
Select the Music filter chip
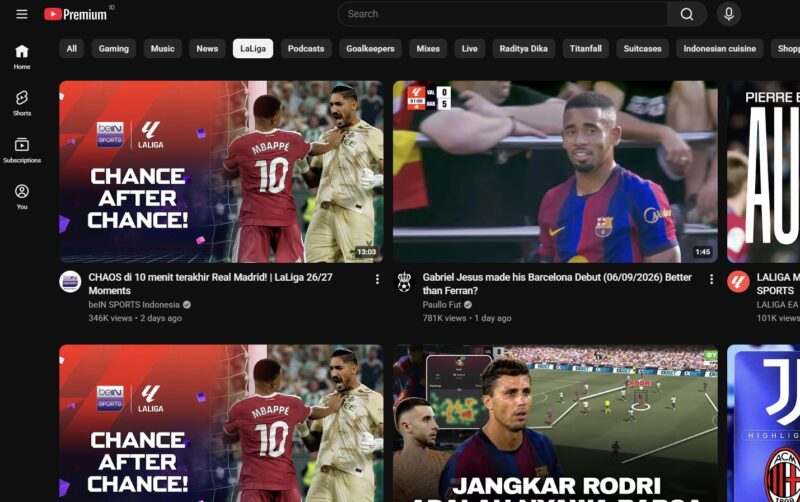pos(162,48)
